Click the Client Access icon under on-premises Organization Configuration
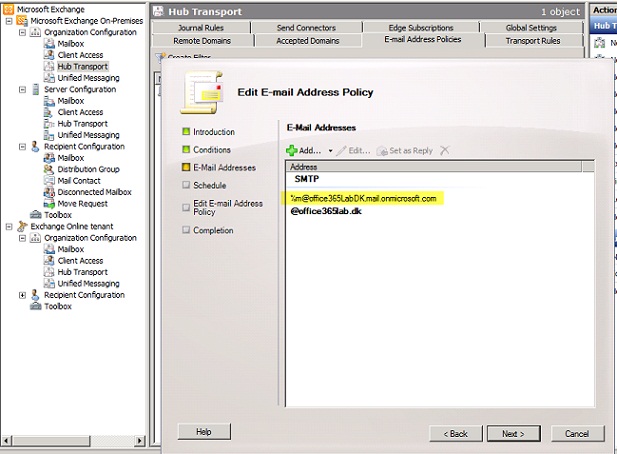 (49, 55)
